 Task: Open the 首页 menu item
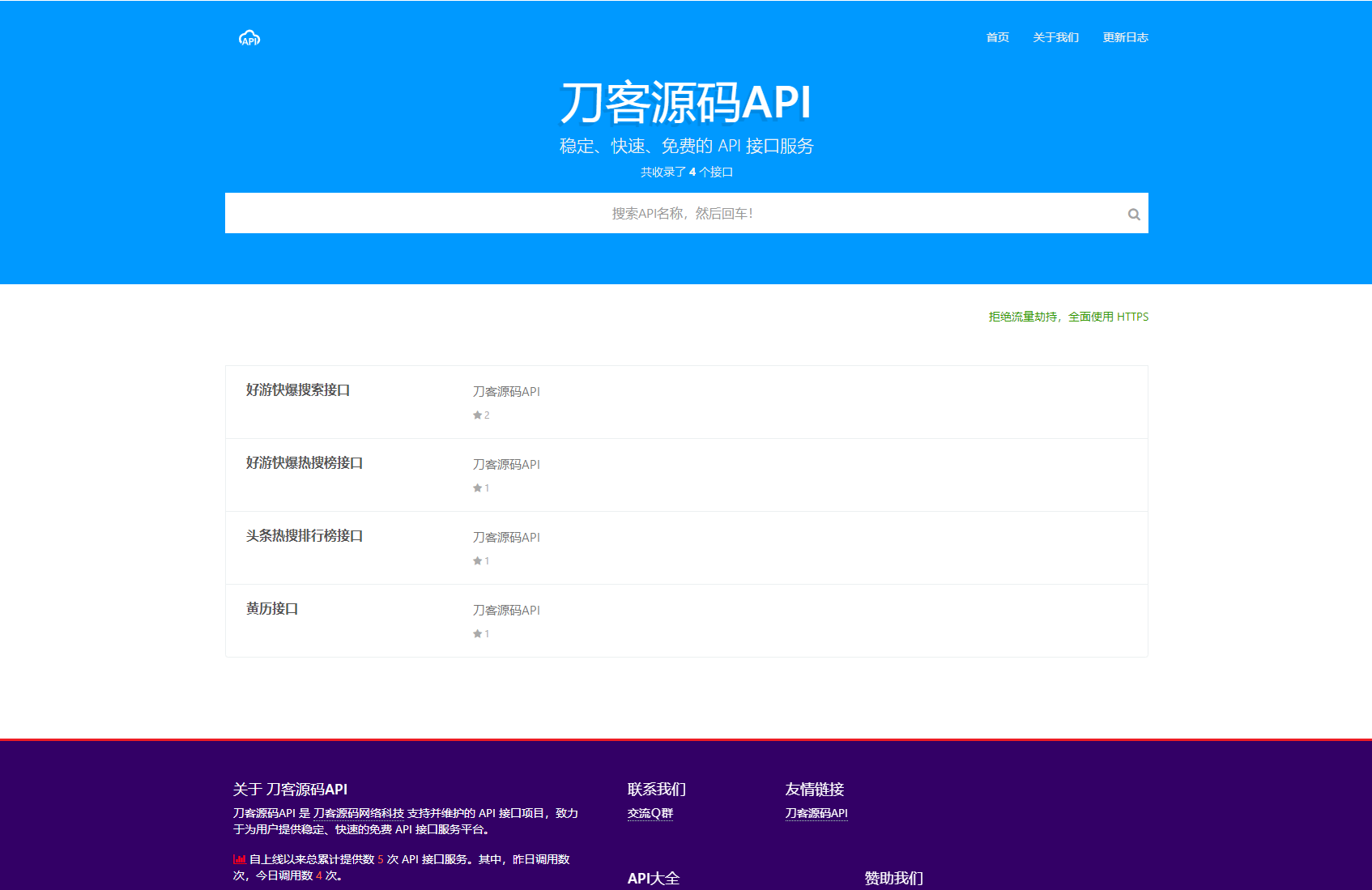click(996, 37)
